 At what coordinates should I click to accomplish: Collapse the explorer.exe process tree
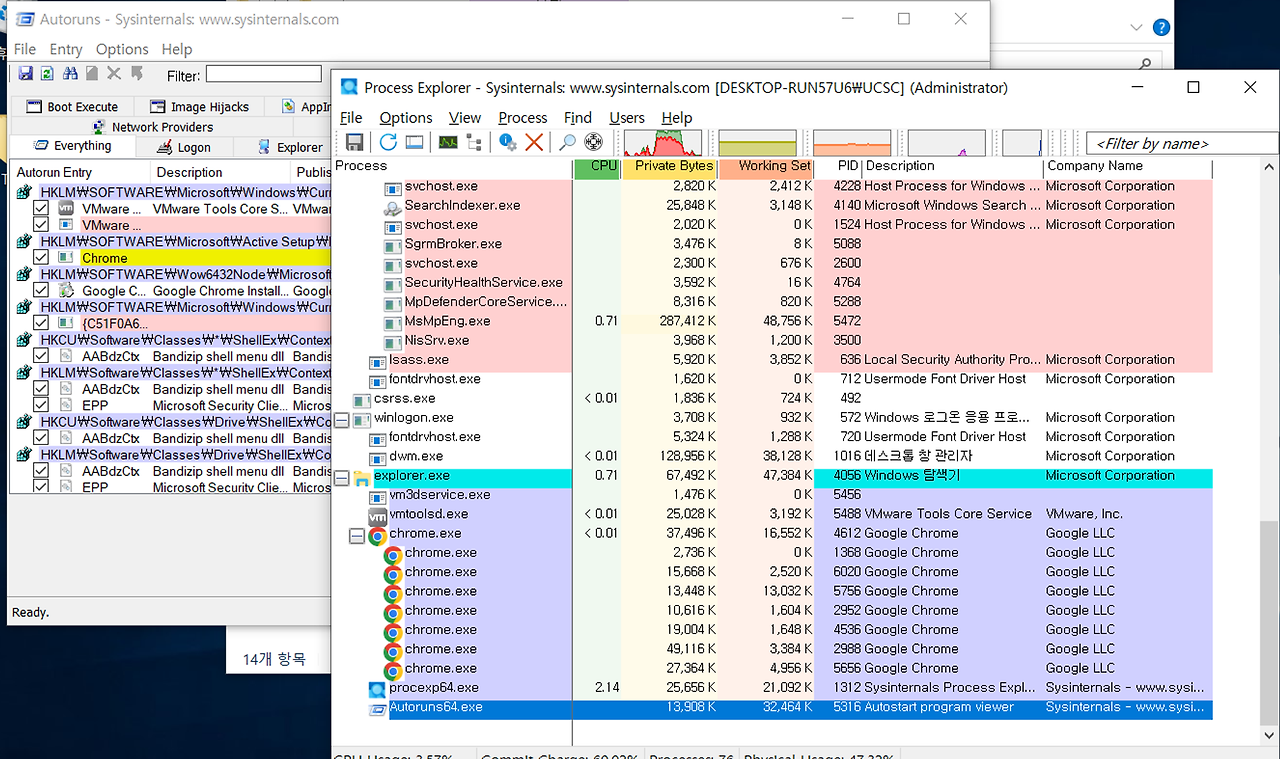(x=341, y=477)
